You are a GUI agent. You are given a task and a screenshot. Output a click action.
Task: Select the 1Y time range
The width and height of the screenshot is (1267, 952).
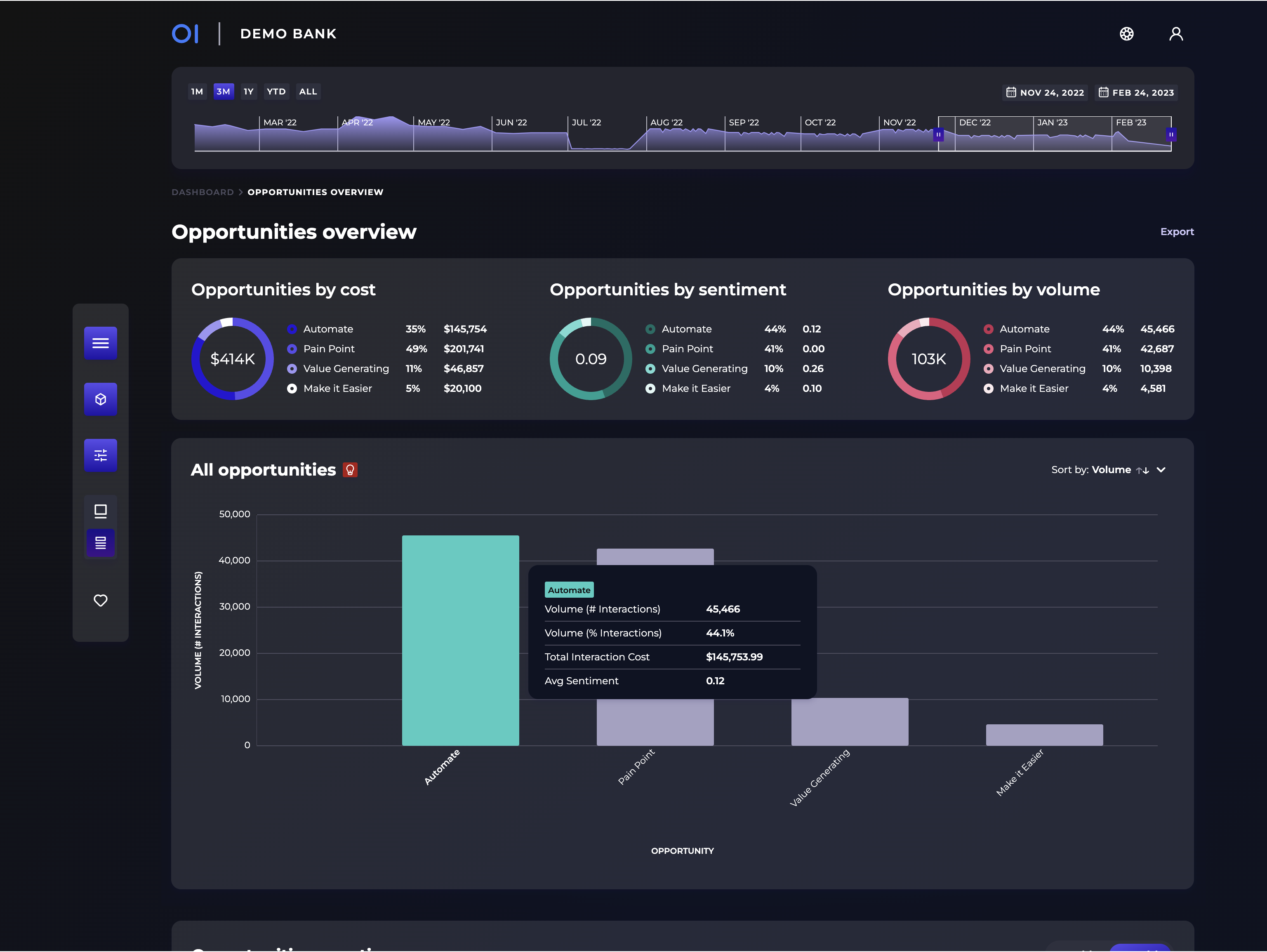coord(249,92)
